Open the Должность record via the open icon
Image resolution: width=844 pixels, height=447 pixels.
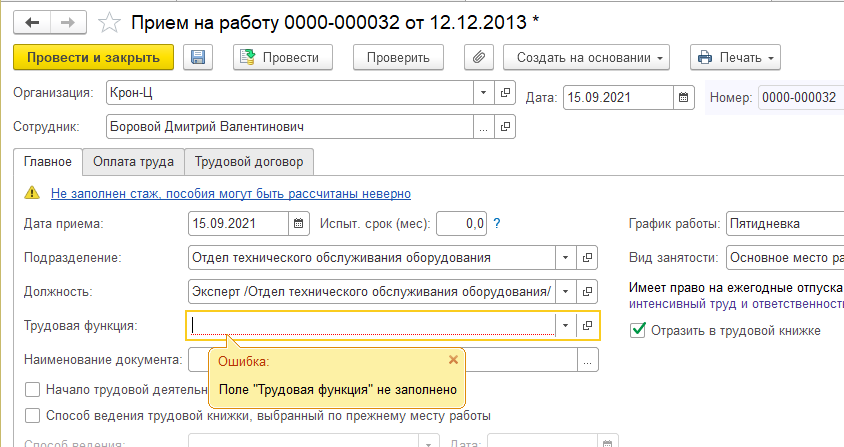587,291
